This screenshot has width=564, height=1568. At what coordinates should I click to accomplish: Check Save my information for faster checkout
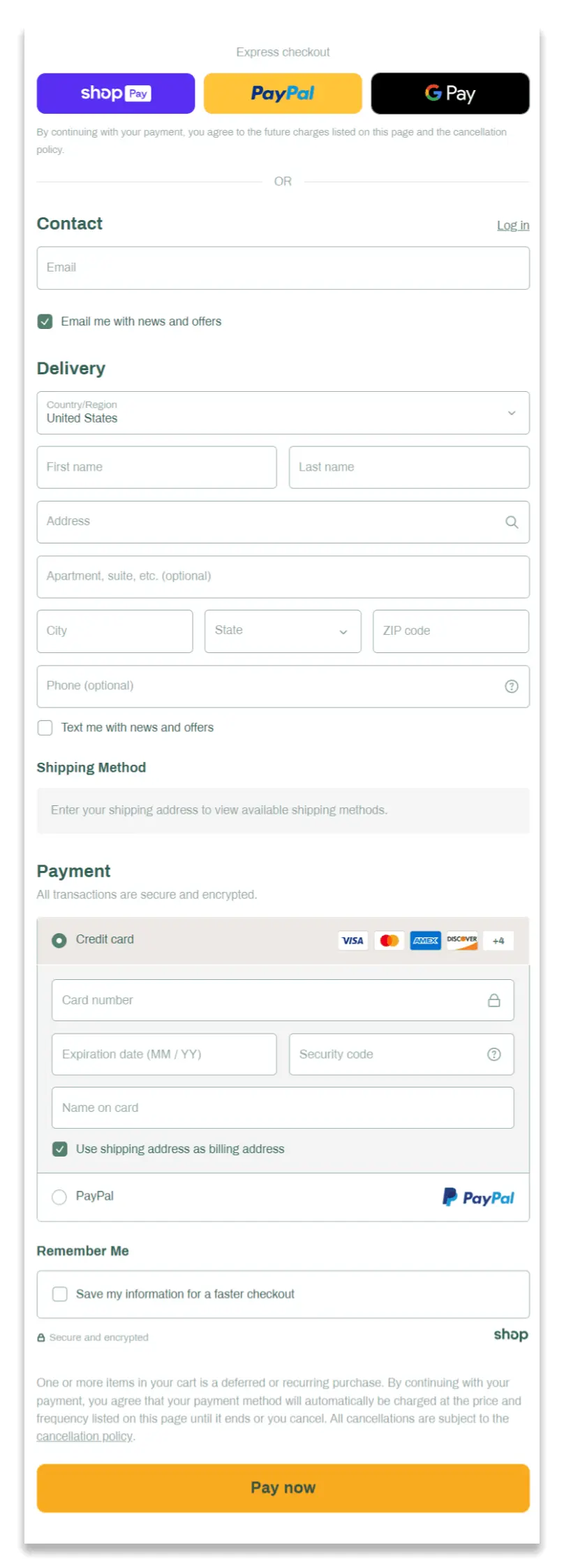click(60, 1294)
